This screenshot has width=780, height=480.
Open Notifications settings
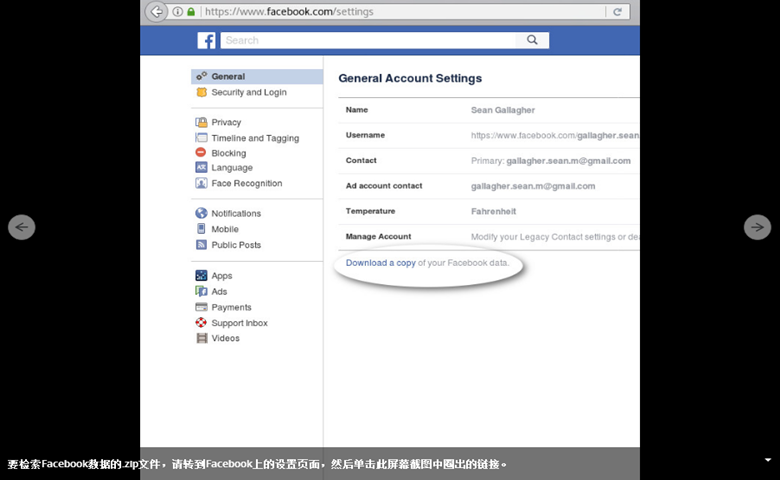click(x=236, y=213)
